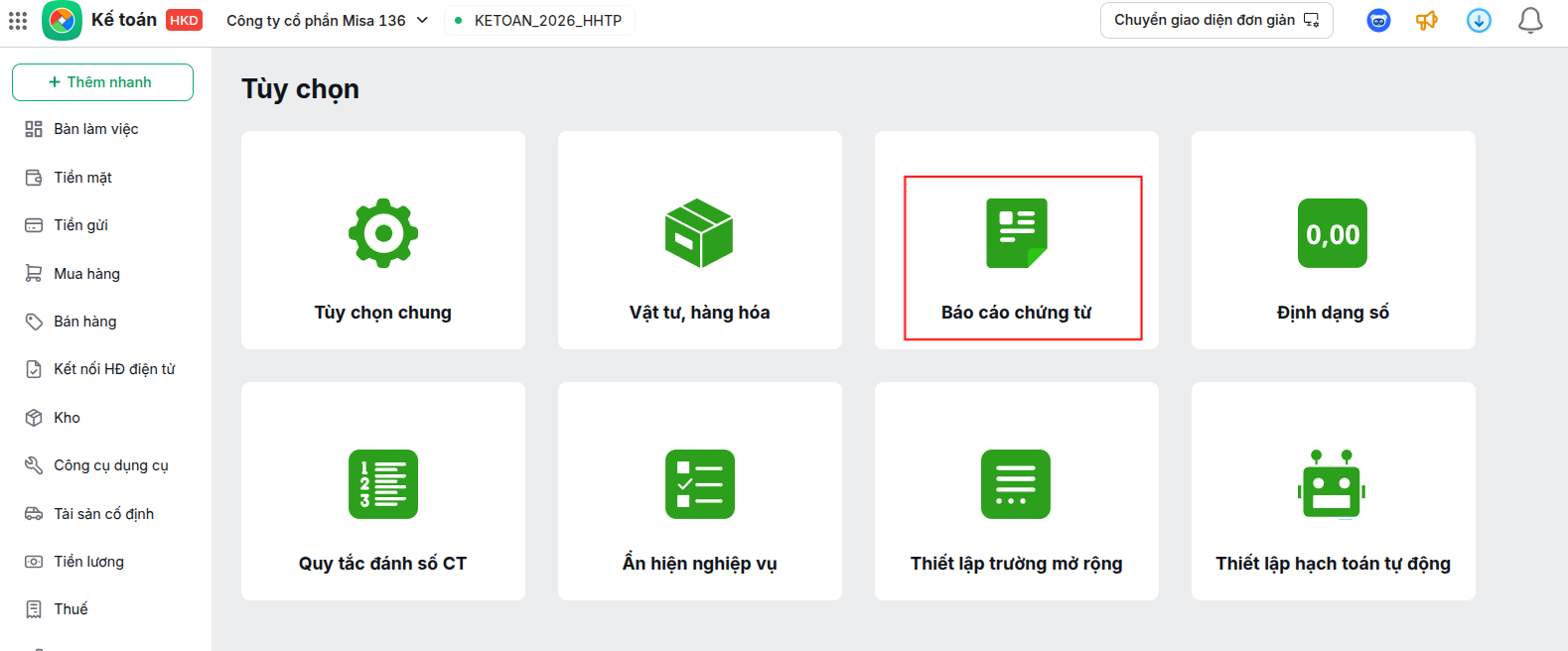Click the Tùy chọn chung gear icon
The height and width of the screenshot is (651, 1568).
[x=383, y=233]
